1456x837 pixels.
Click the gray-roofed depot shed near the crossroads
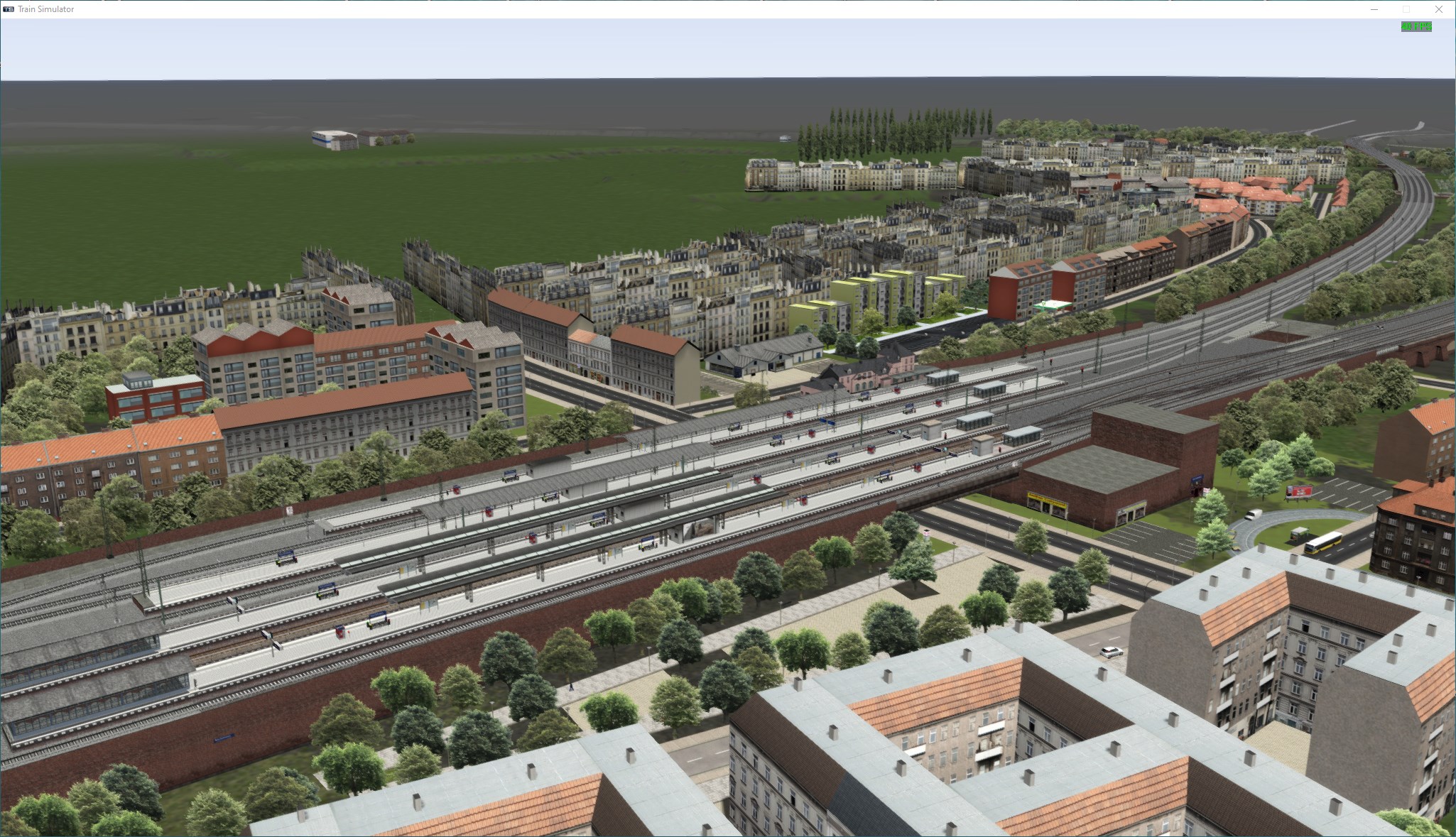(x=764, y=353)
